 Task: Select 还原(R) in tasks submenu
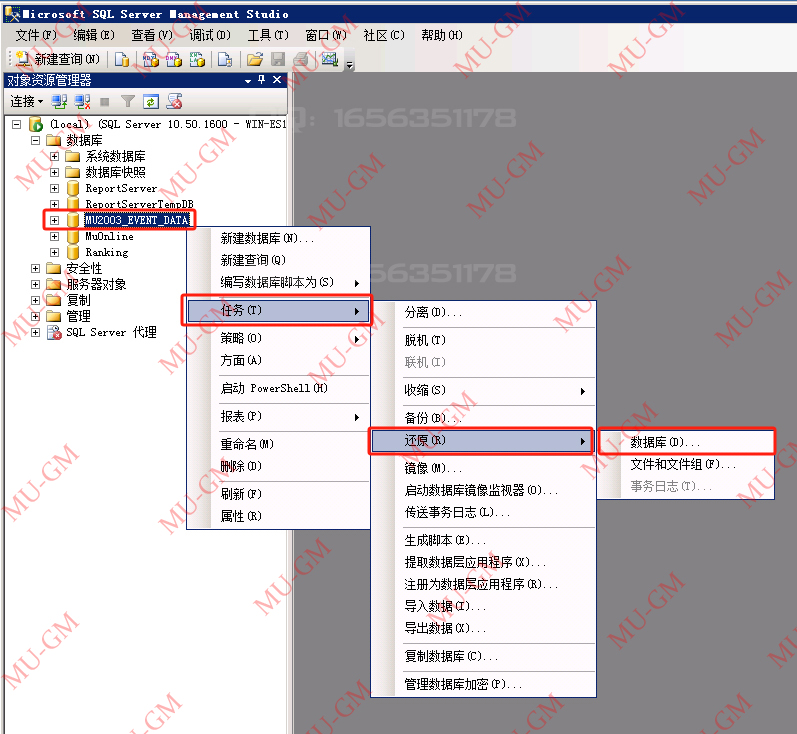pos(481,441)
